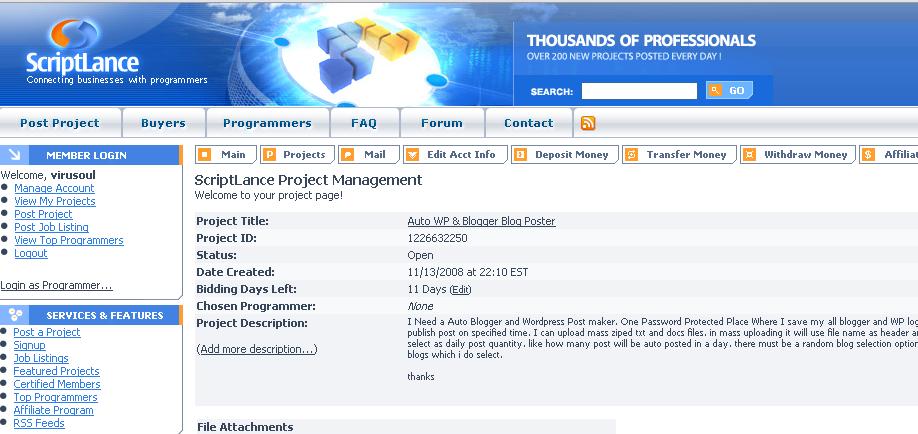Go to the FAQ page
The width and height of the screenshot is (918, 434).
(364, 123)
